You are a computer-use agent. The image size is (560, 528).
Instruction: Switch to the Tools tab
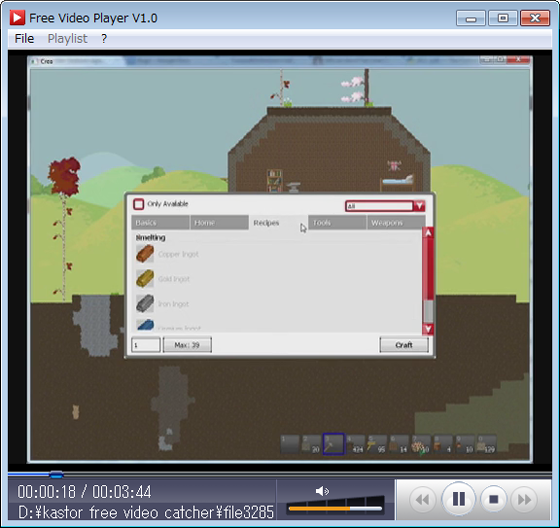337,223
